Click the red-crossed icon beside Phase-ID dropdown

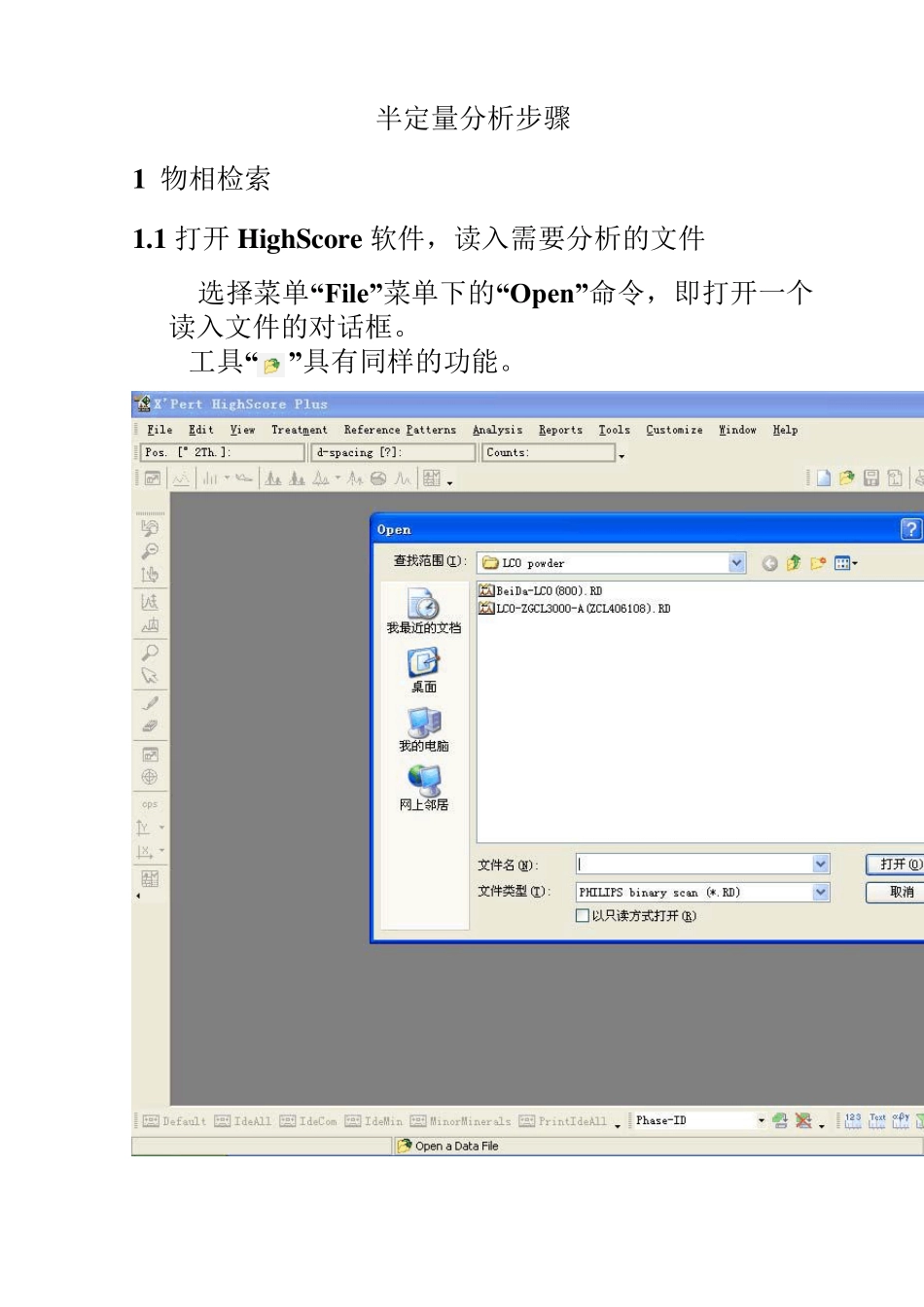803,1120
